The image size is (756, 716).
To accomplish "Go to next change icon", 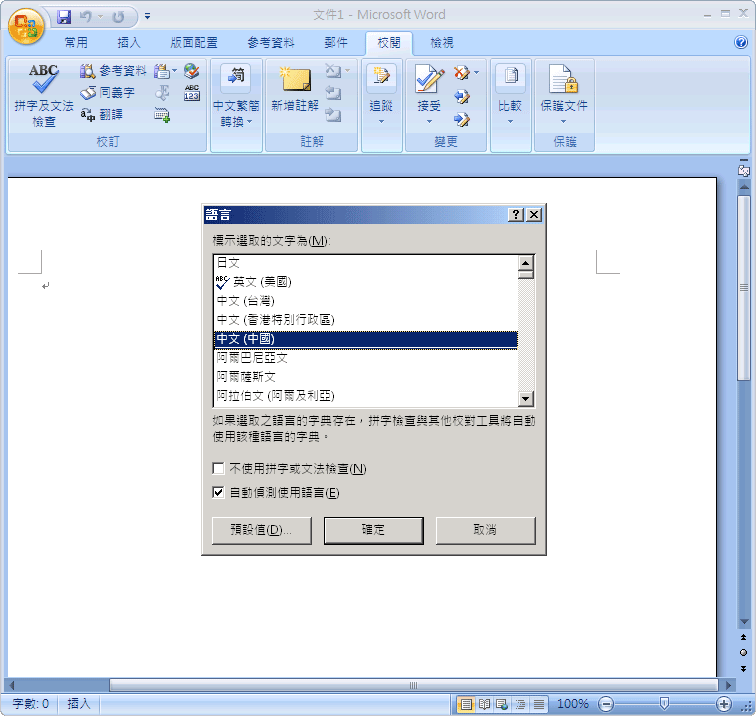I will [x=461, y=119].
